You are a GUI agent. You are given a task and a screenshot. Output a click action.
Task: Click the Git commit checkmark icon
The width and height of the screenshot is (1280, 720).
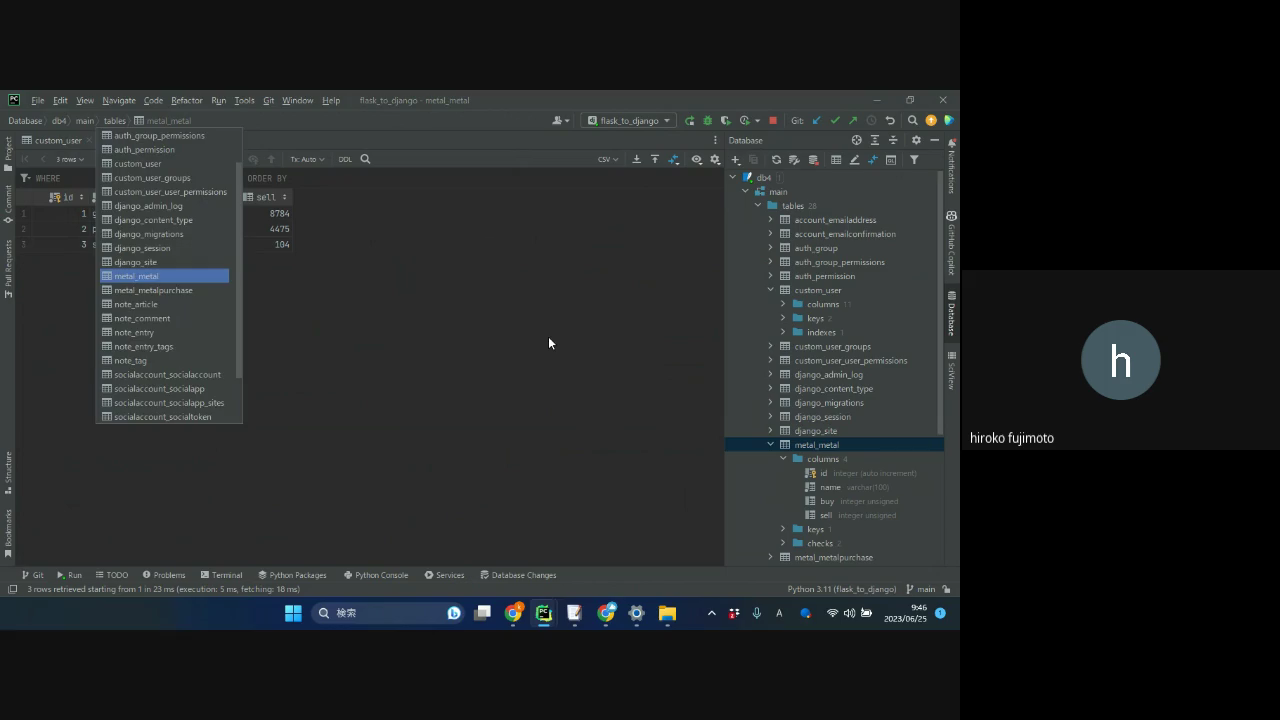coord(835,121)
